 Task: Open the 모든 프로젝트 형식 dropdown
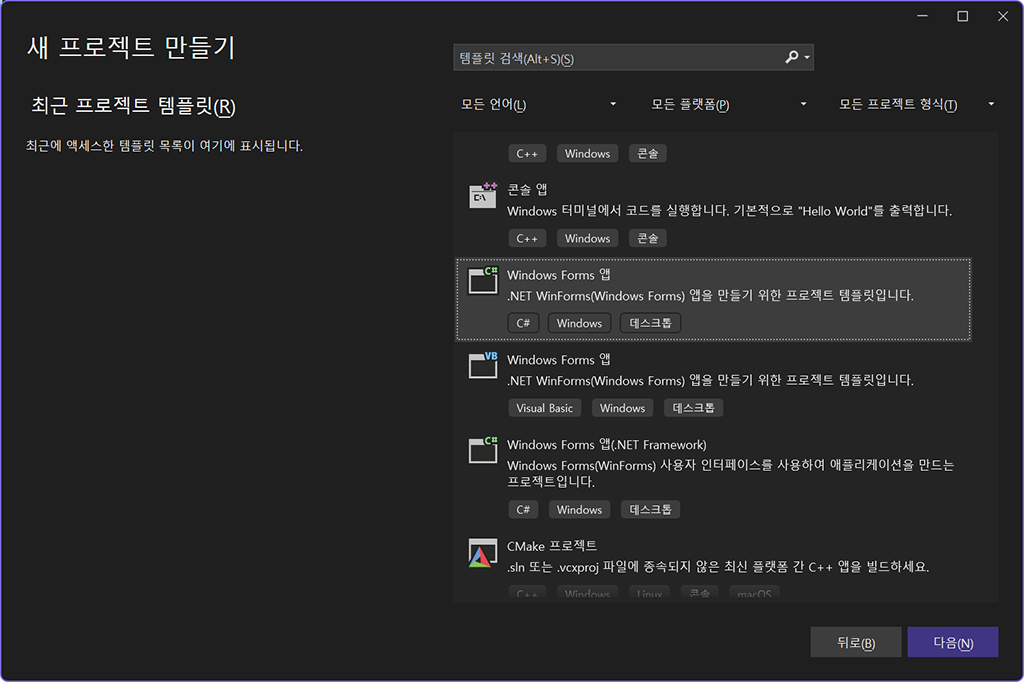pyautogui.click(x=916, y=104)
